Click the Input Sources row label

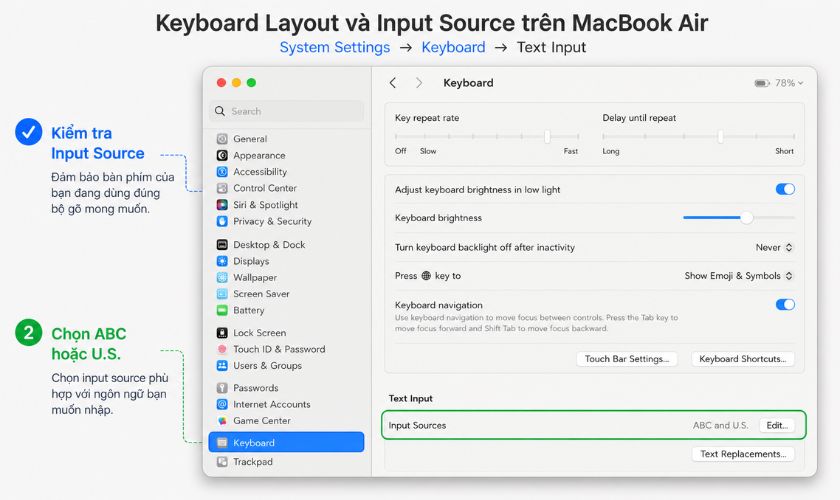click(x=417, y=426)
